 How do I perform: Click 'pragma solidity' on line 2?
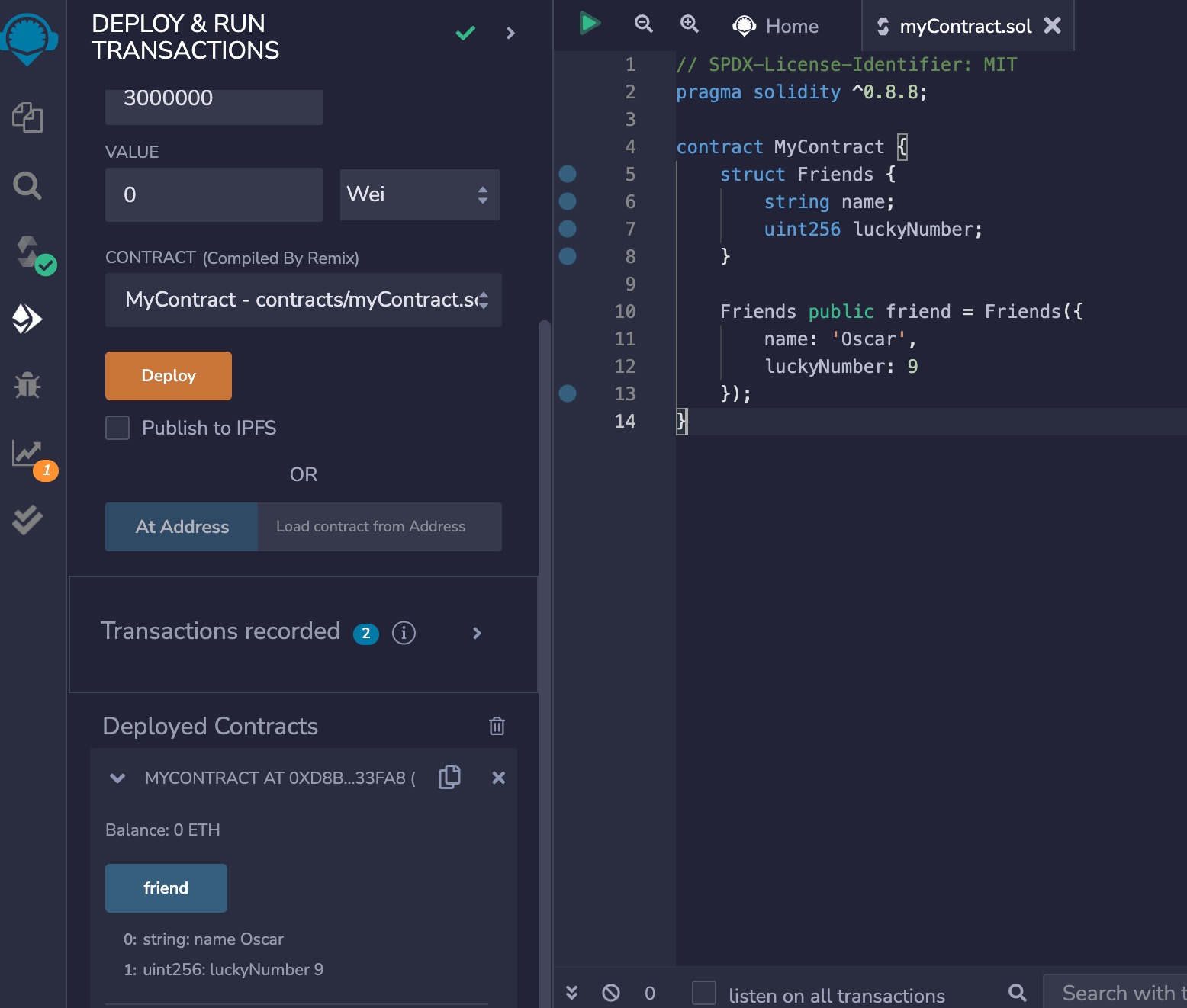click(x=758, y=91)
